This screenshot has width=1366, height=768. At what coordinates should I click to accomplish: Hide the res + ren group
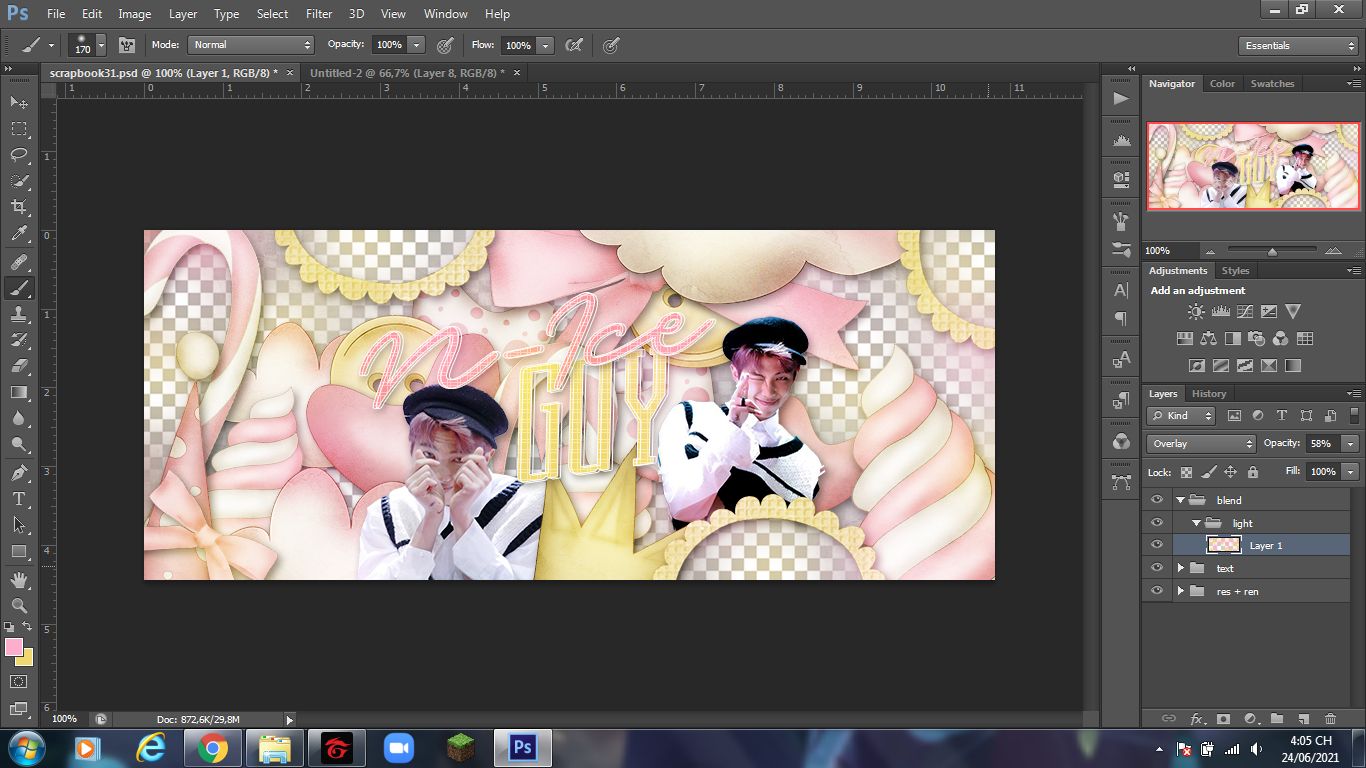[1157, 591]
